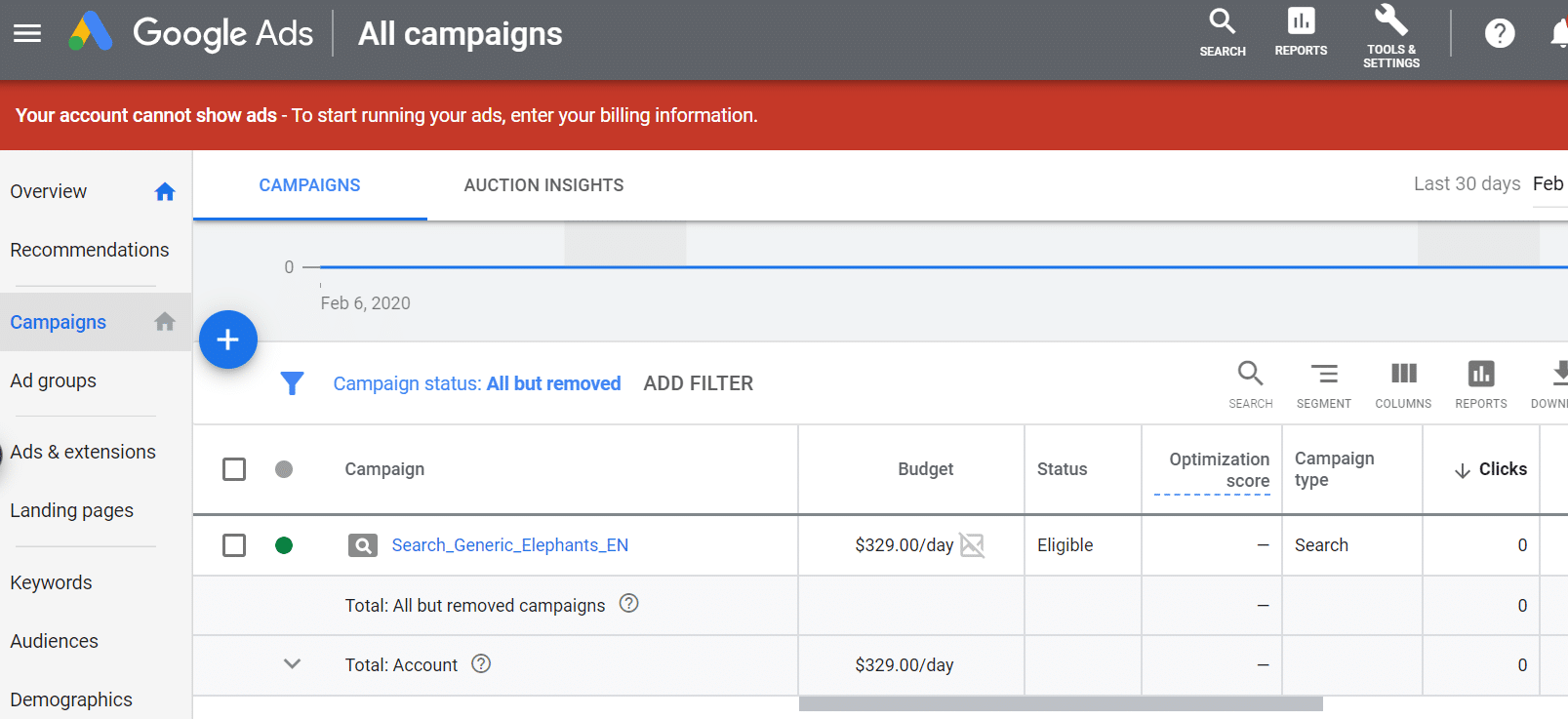This screenshot has height=719, width=1568.
Task: Tick the Search_Generic_Elephants_EN row checkbox
Action: [234, 545]
